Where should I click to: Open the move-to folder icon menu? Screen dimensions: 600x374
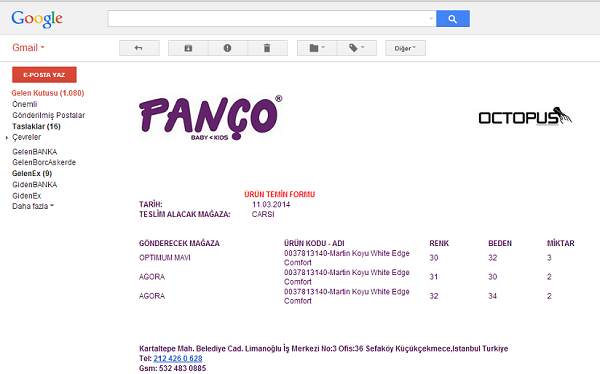[x=317, y=48]
